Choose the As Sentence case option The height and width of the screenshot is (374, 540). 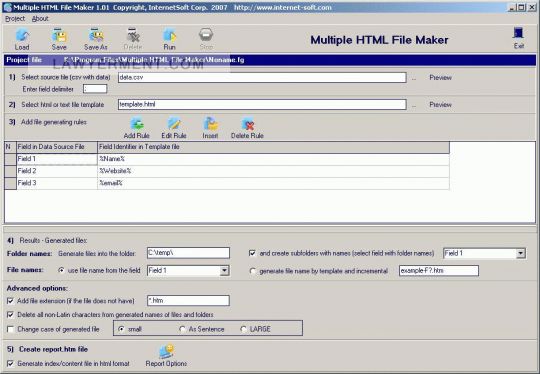pos(182,329)
